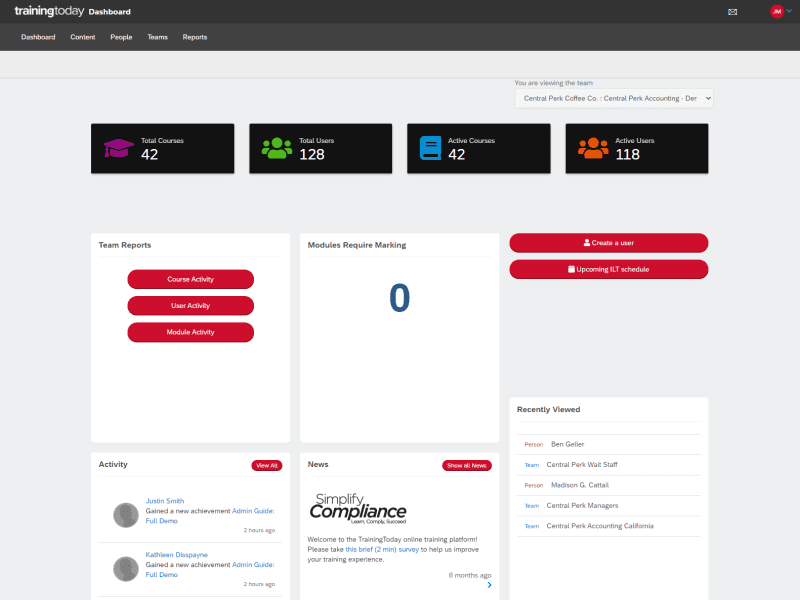Viewport: 800px width, 600px height.
Task: Click Show all News button
Action: tap(467, 465)
